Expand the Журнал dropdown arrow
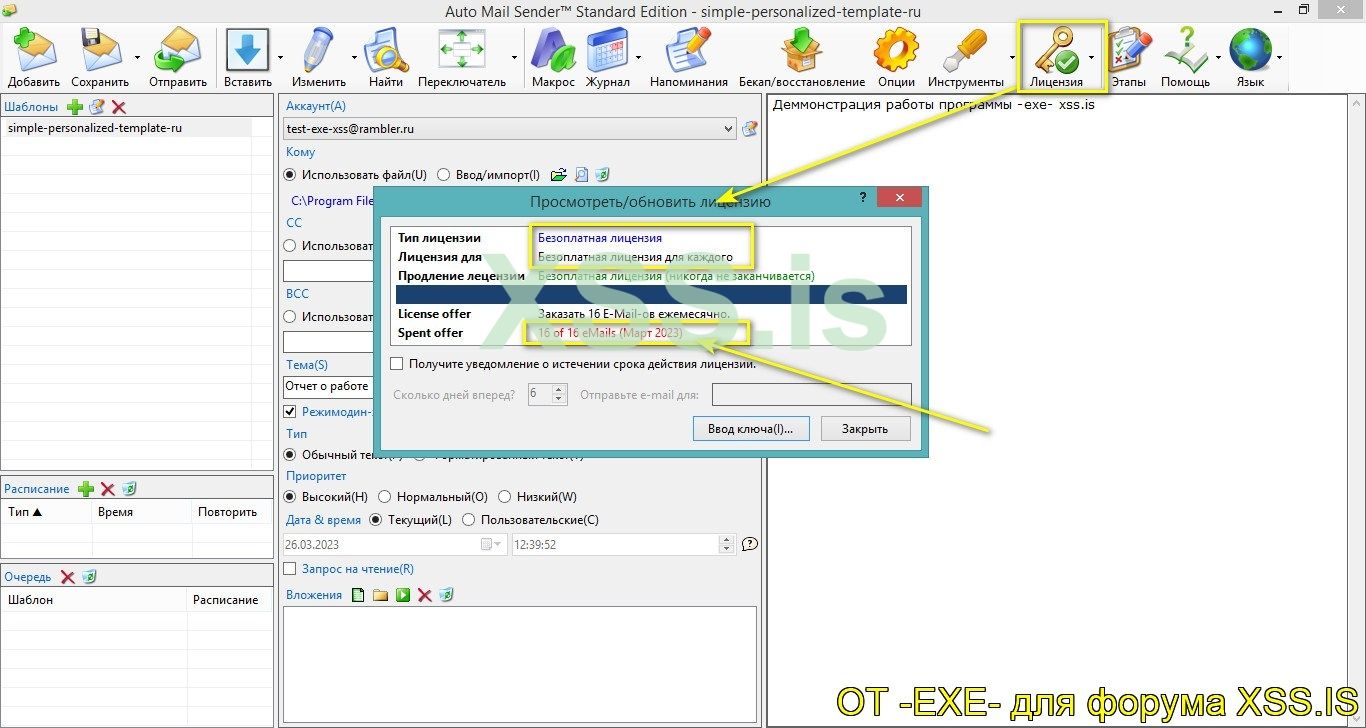 (x=639, y=58)
